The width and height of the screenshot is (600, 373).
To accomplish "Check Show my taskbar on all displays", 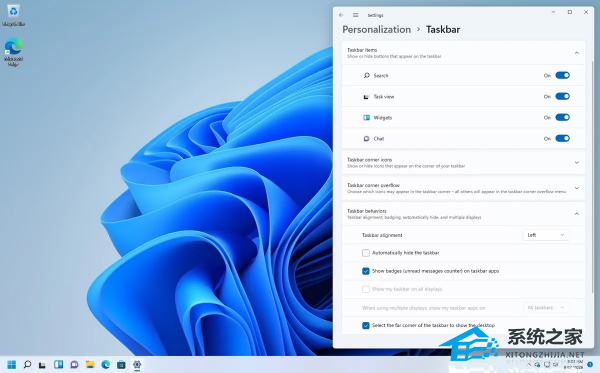I will (366, 289).
